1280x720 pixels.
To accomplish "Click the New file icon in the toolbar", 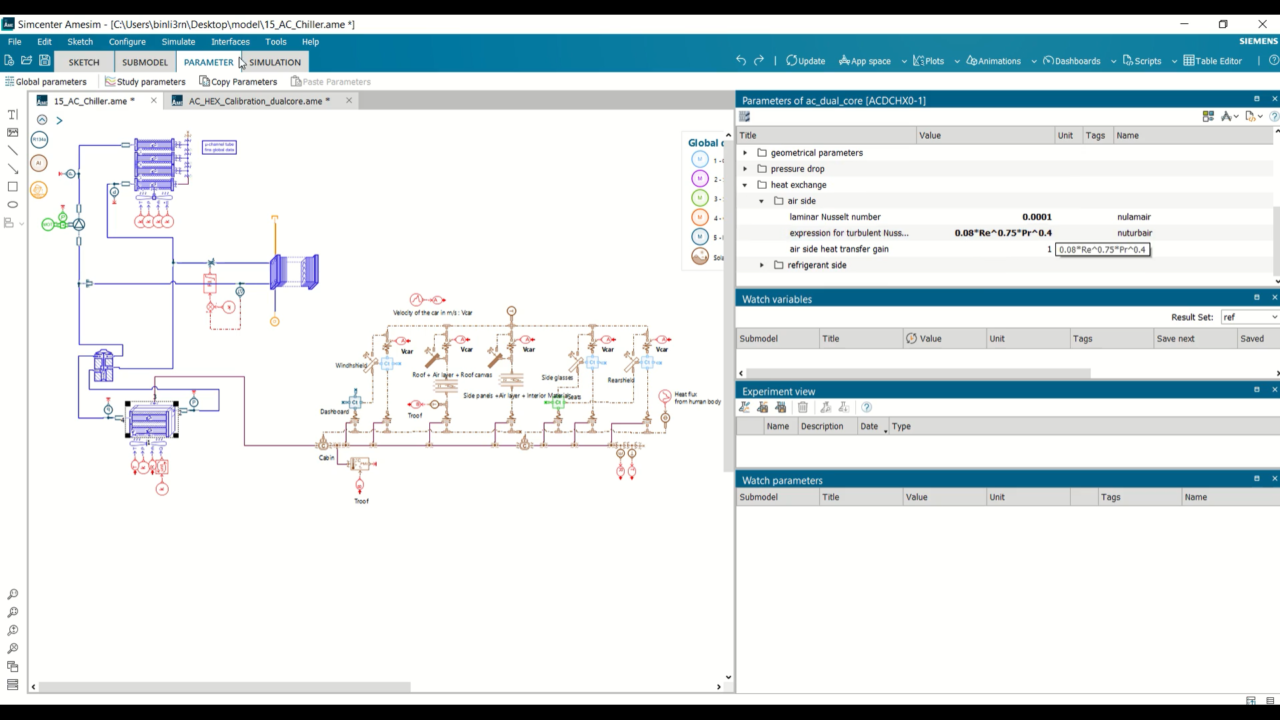I will point(10,61).
